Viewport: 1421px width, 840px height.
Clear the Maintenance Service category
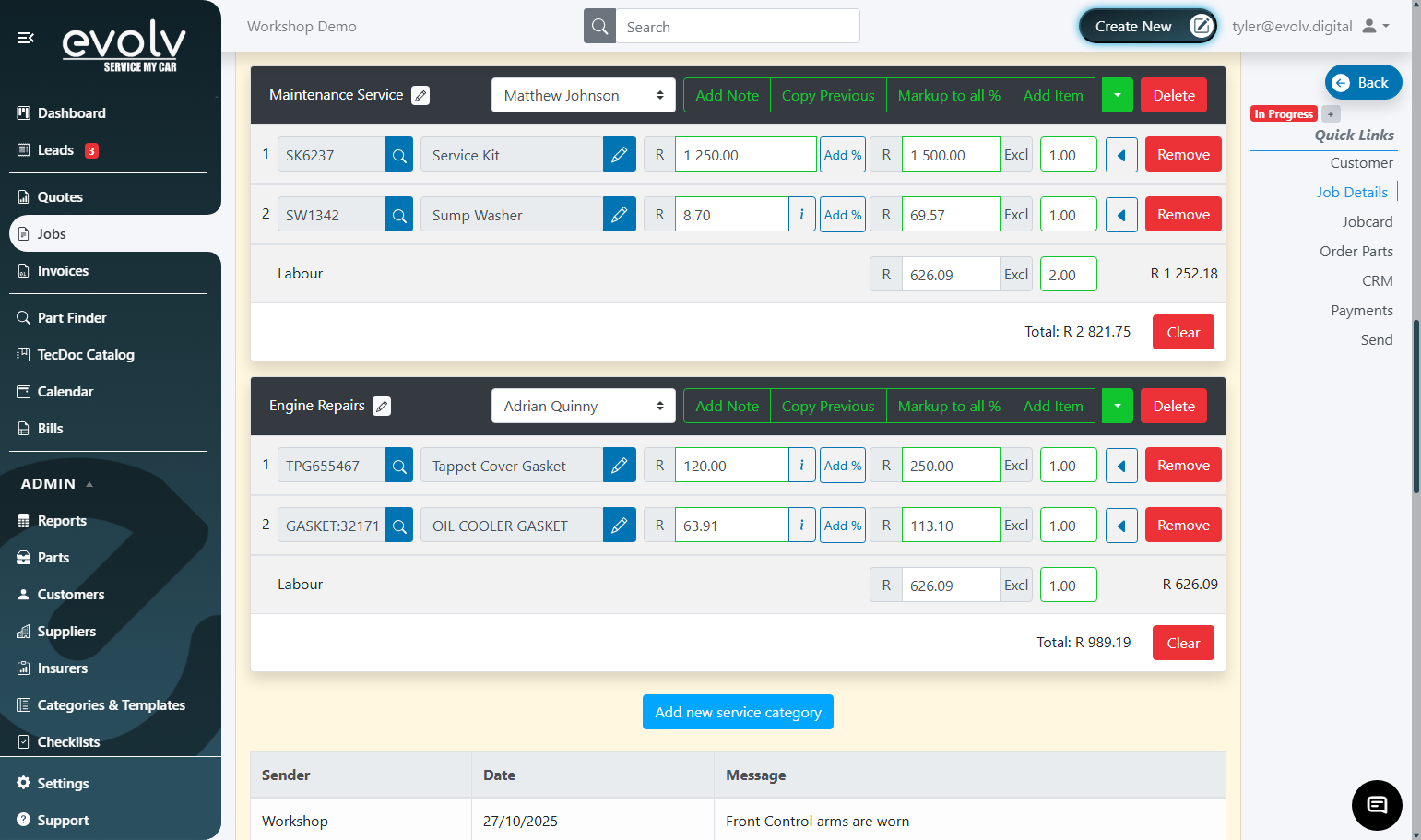pos(1183,332)
